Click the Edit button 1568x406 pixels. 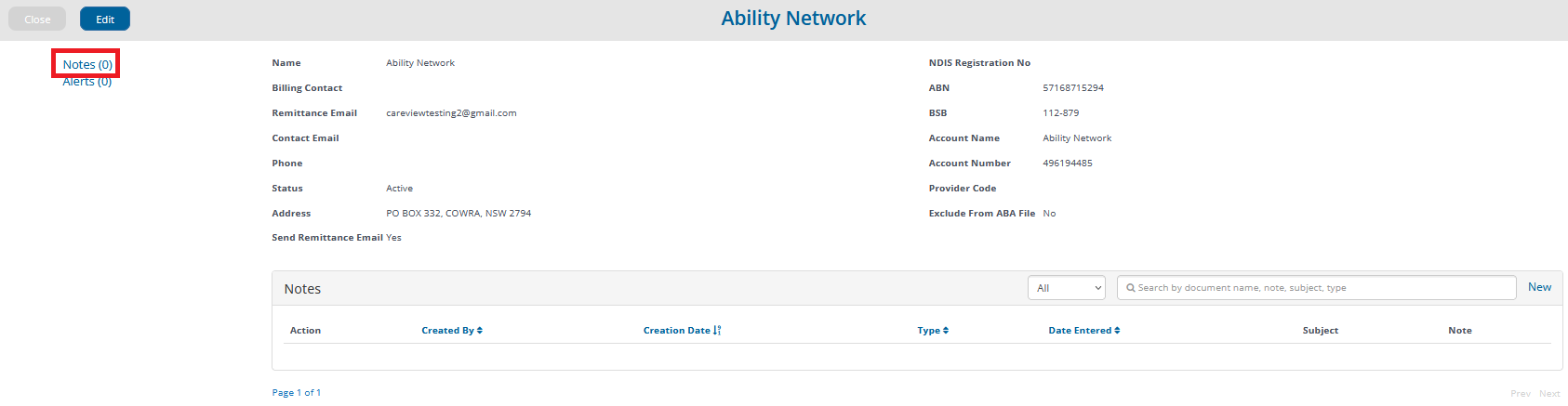coord(105,19)
